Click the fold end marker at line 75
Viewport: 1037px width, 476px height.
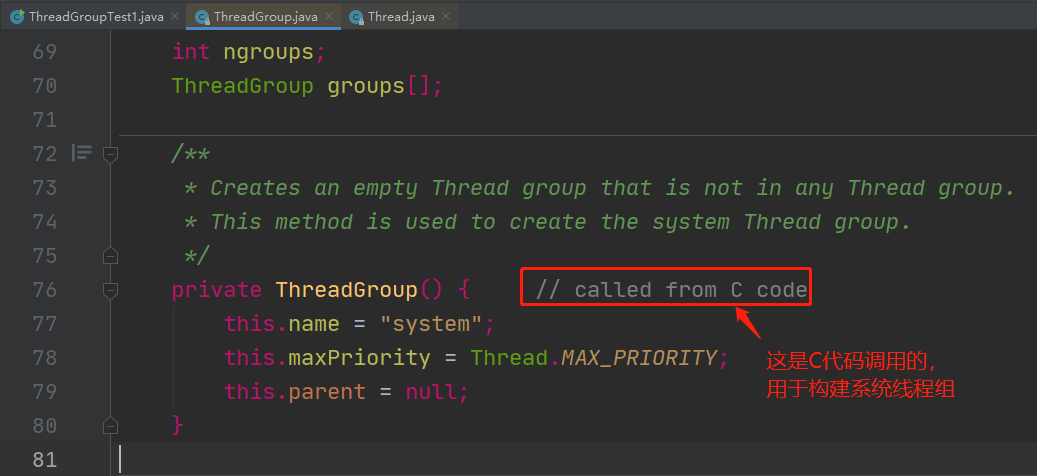pos(110,255)
